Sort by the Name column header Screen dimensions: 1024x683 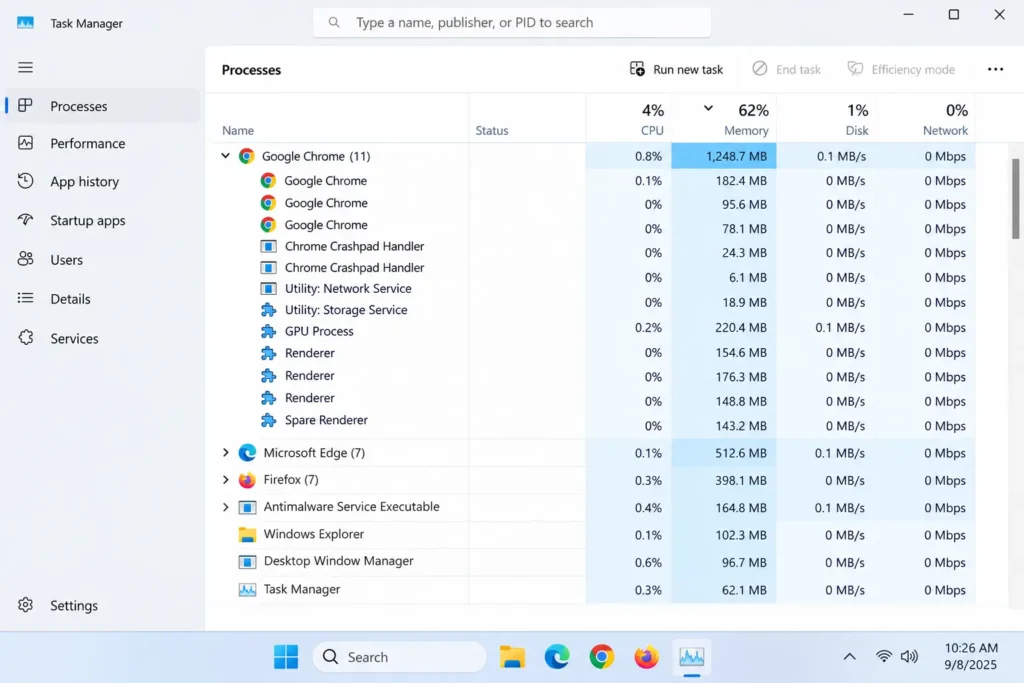click(x=238, y=131)
